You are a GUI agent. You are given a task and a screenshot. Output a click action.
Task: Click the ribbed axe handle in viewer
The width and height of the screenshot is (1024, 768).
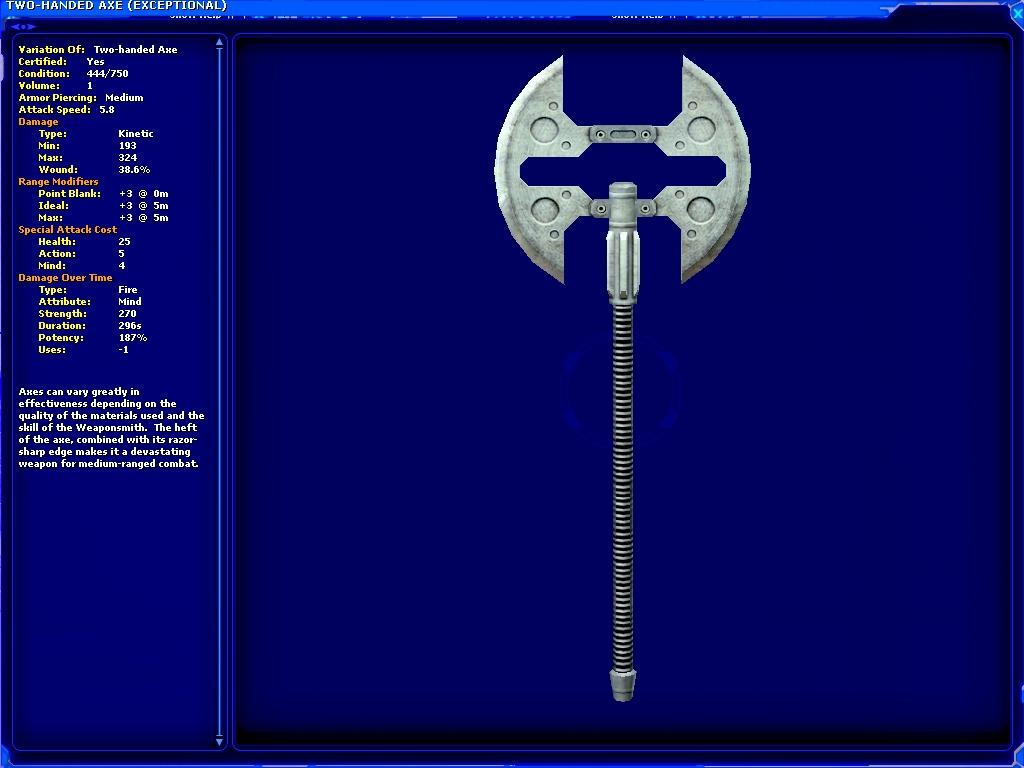click(623, 487)
